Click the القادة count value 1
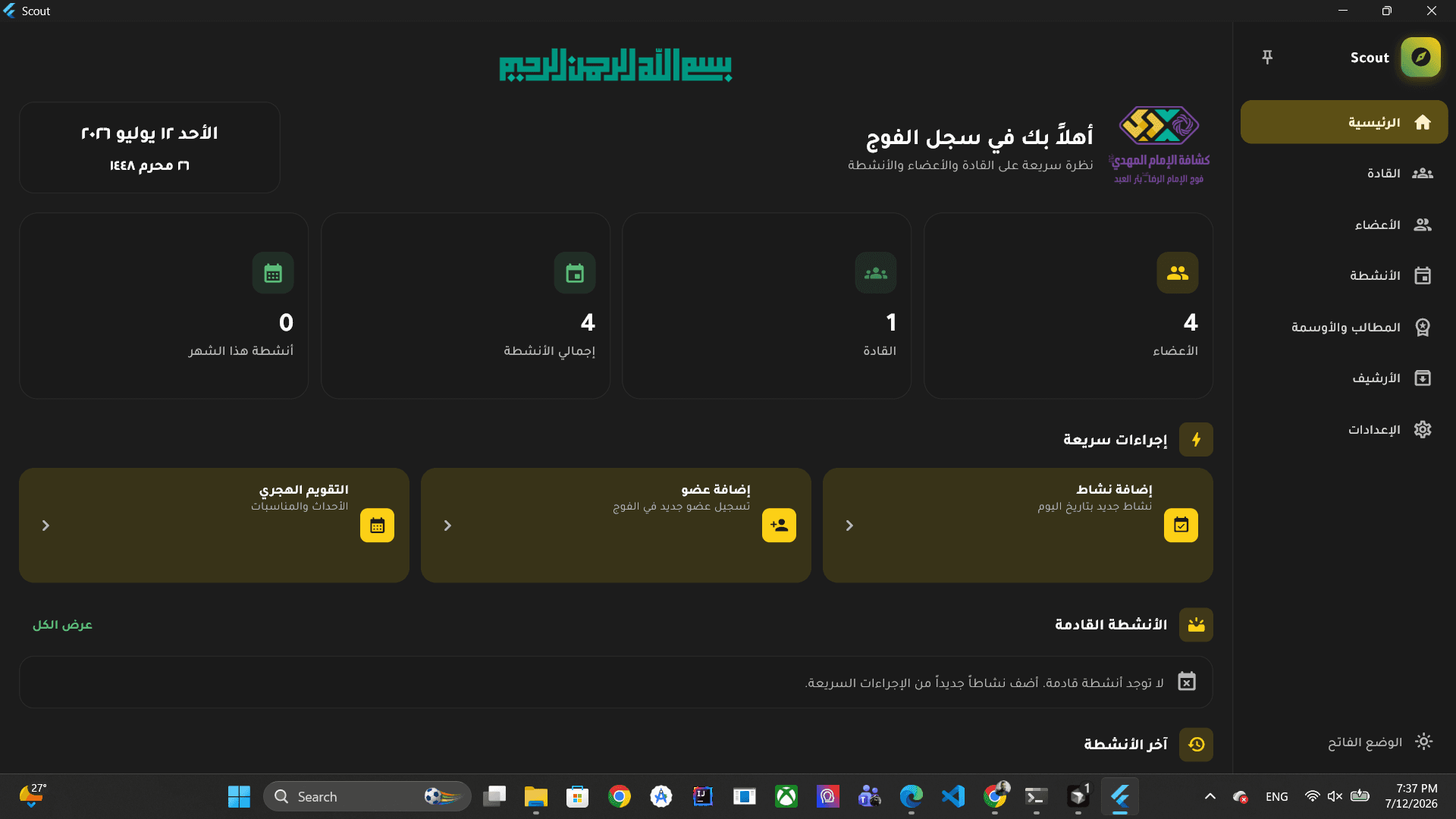The width and height of the screenshot is (1456, 819). point(891,323)
